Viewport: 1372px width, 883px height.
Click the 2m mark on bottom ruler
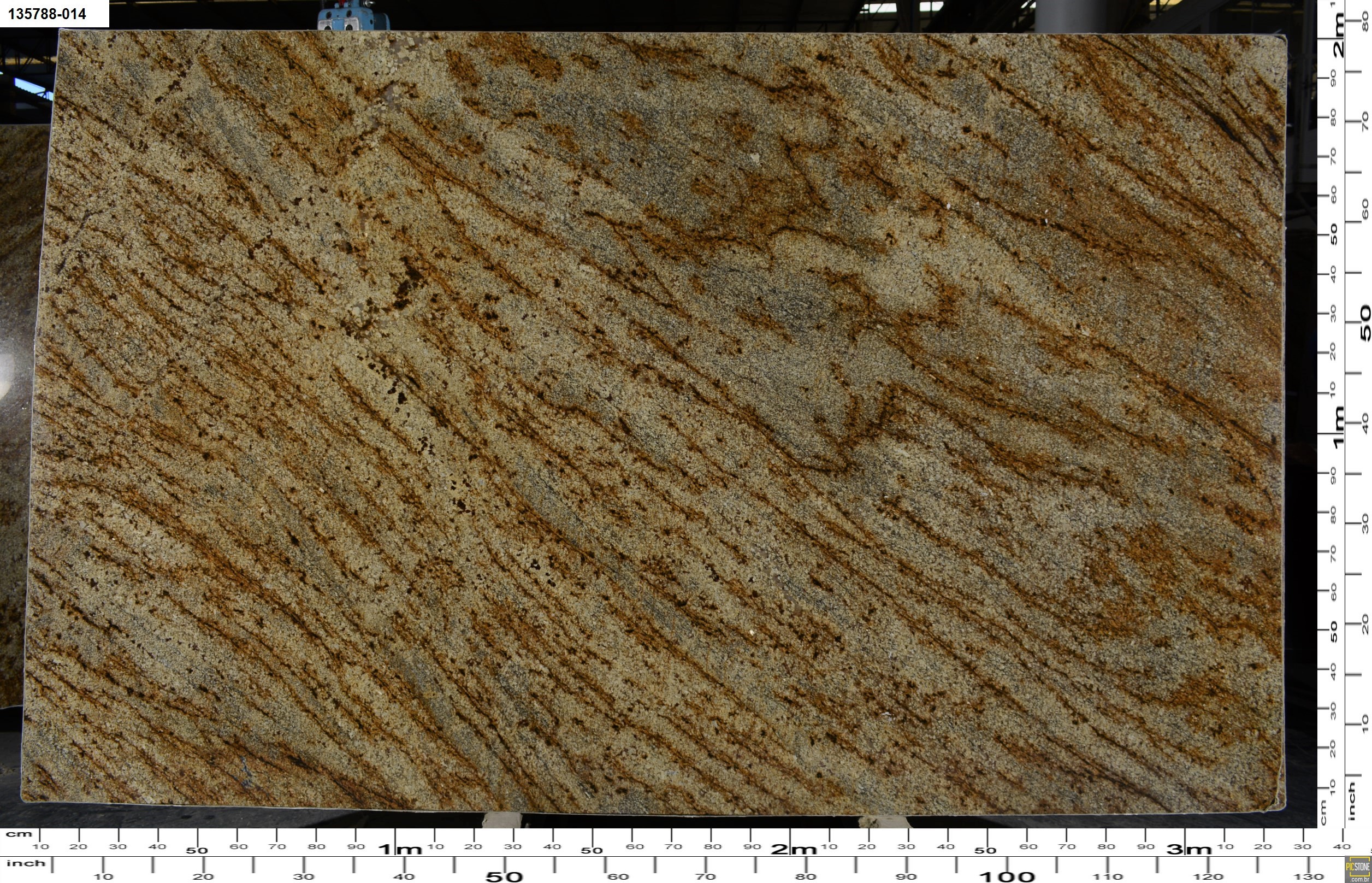pos(794,849)
